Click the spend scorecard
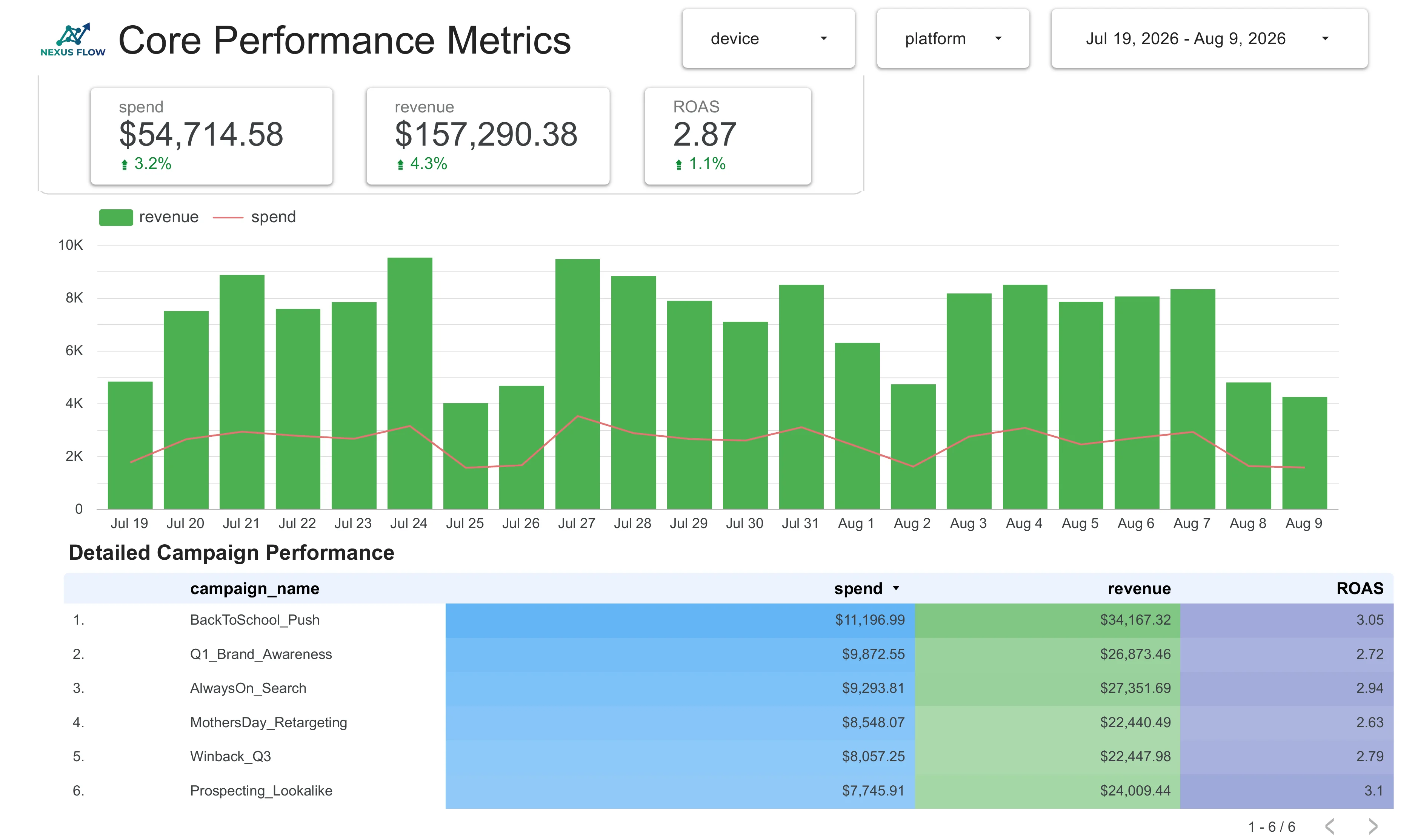Screen dimensions: 1415x840 211,136
